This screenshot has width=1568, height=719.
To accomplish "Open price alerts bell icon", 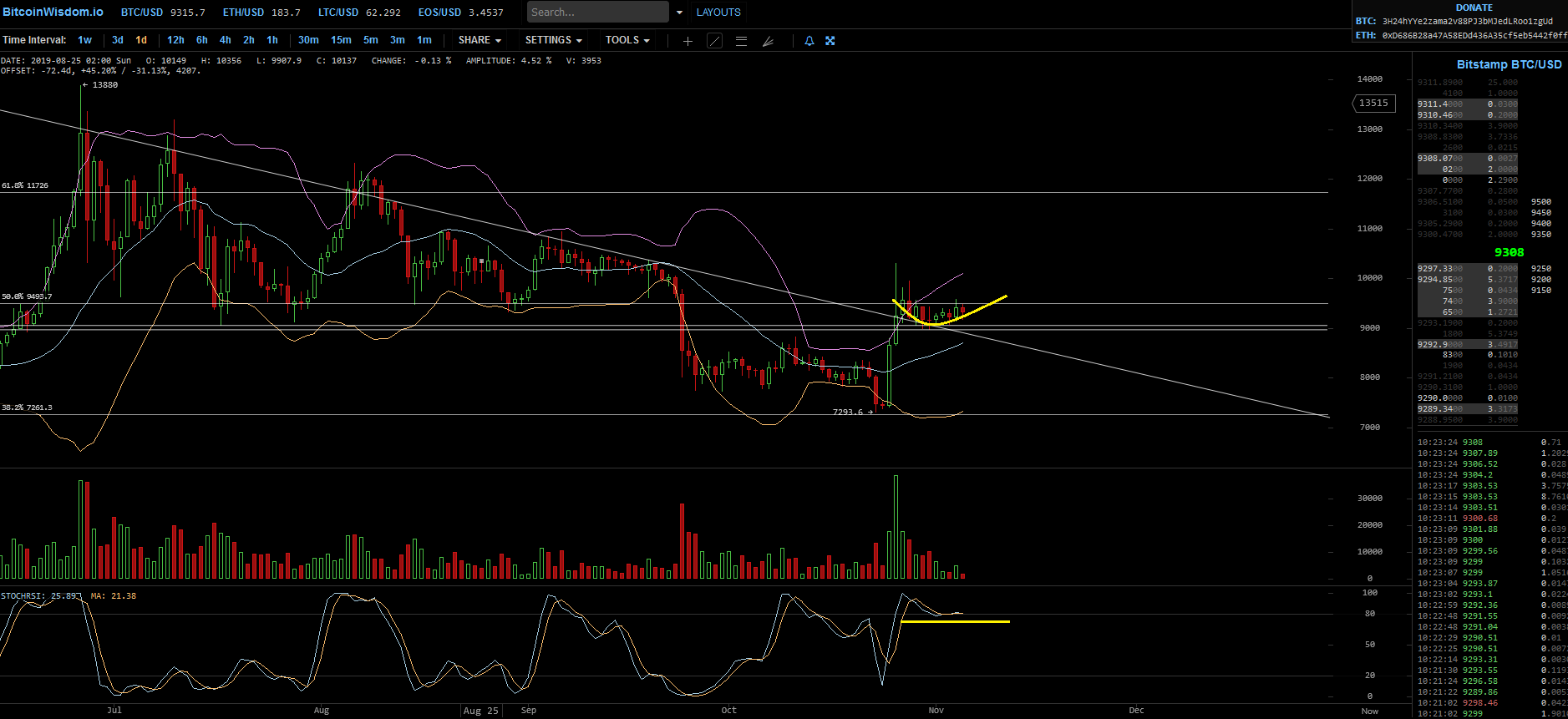I will (x=809, y=41).
